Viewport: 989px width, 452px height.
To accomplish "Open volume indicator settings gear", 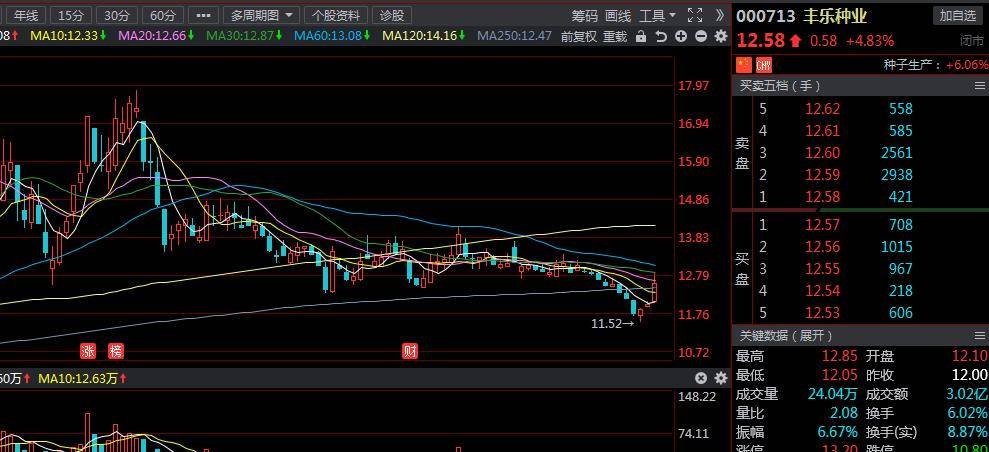I will coord(720,378).
